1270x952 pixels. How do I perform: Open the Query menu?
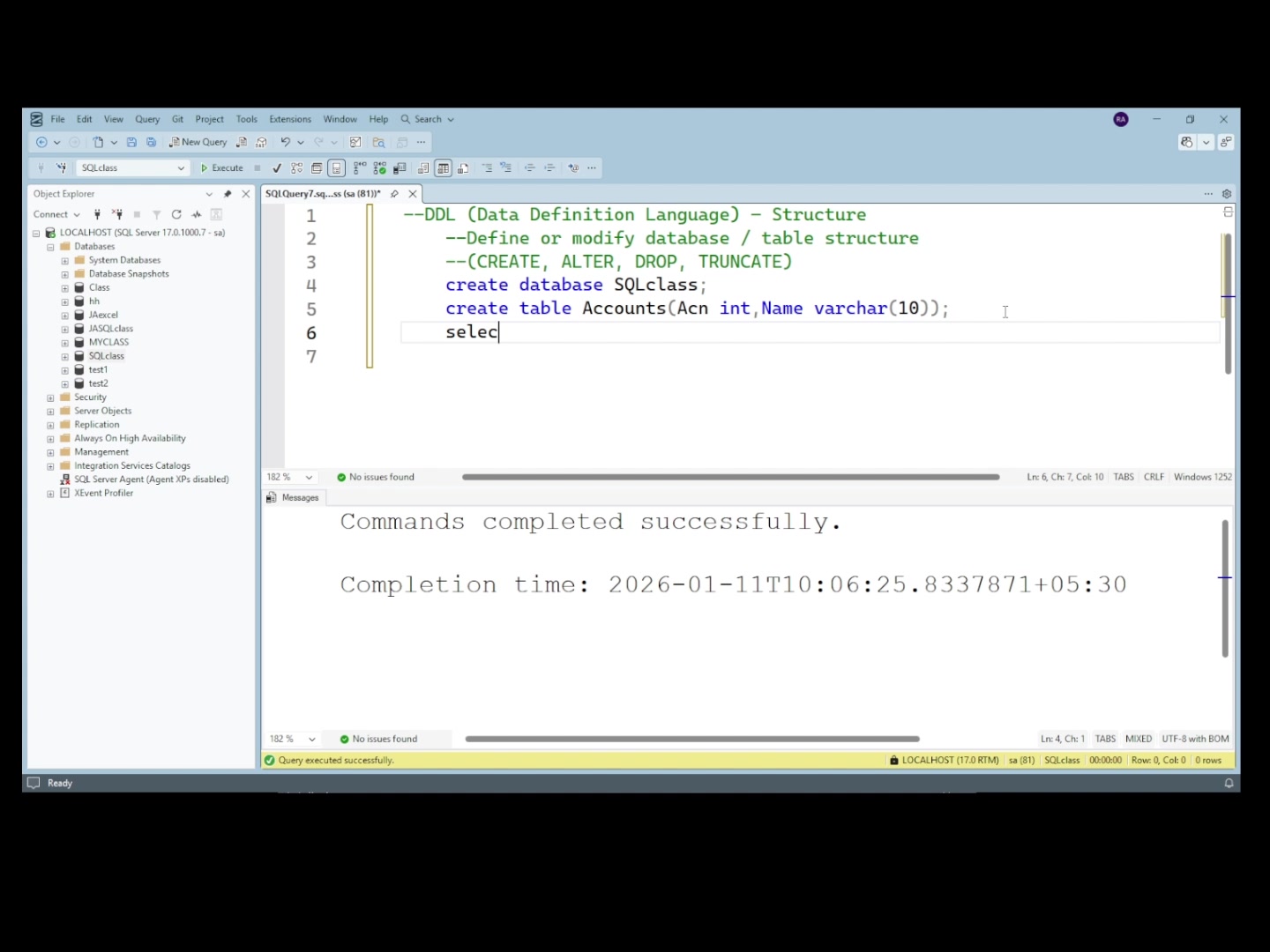147,119
